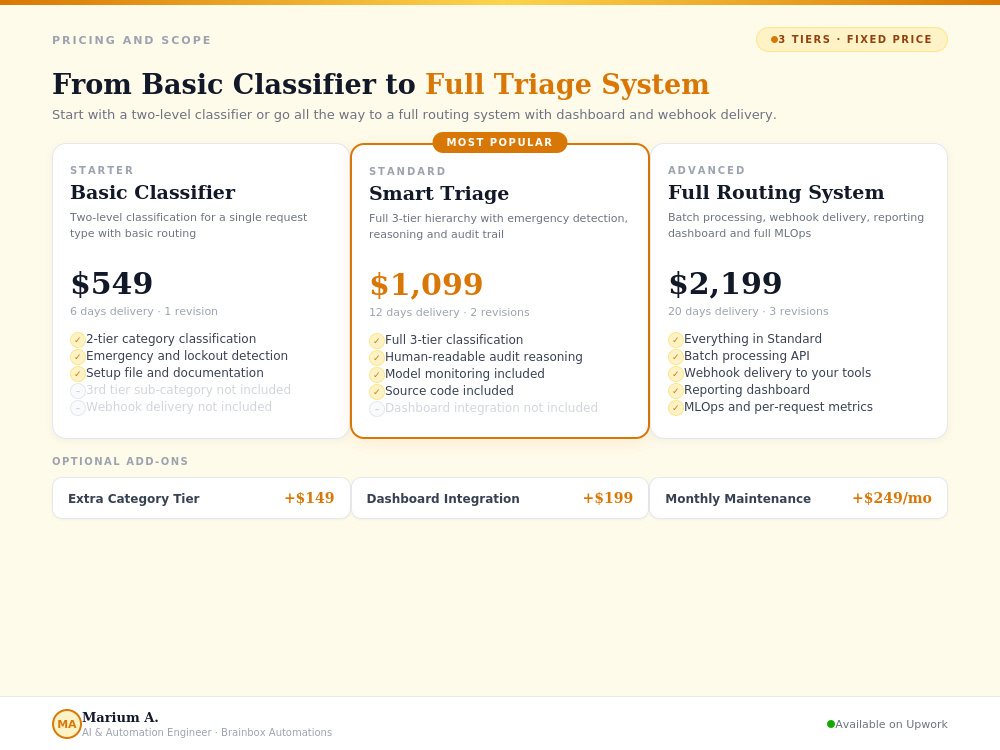The width and height of the screenshot is (1000, 750).
Task: Click the 'Full Routing System' plan title
Action: (x=776, y=192)
